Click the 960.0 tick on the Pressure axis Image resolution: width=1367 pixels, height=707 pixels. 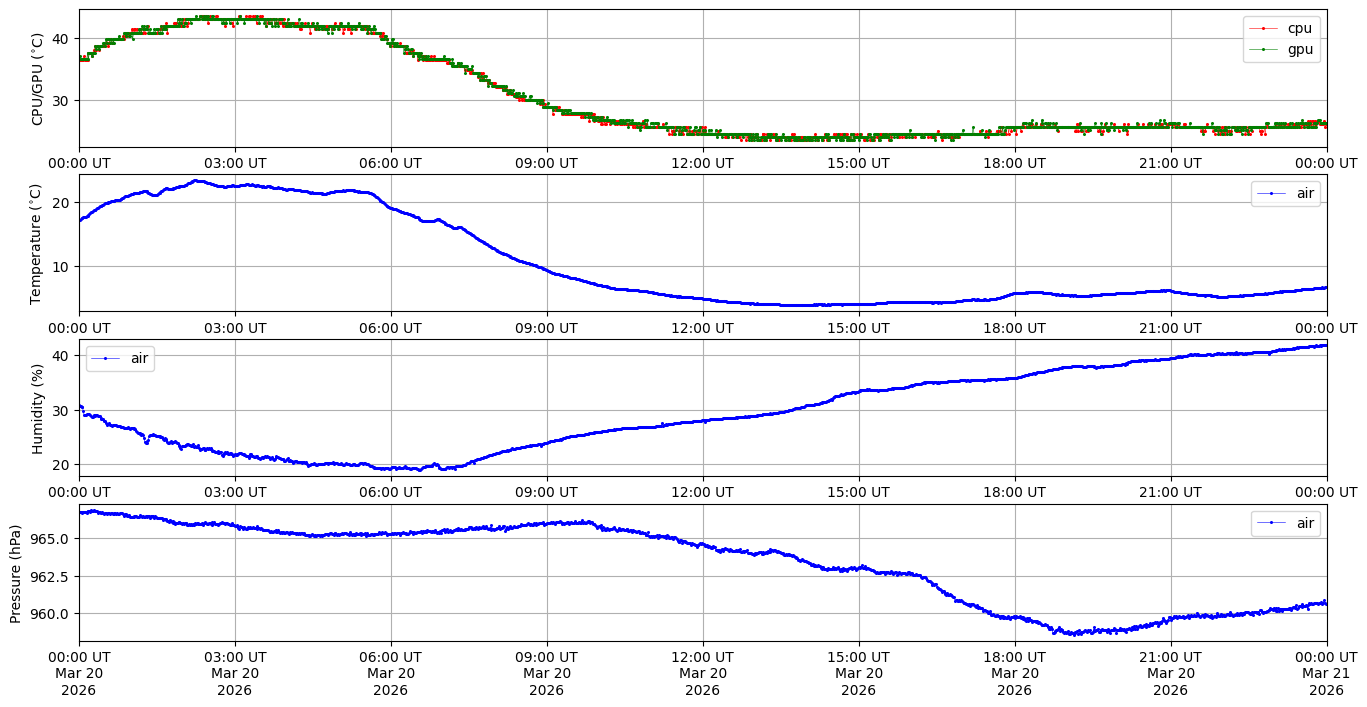(x=48, y=614)
